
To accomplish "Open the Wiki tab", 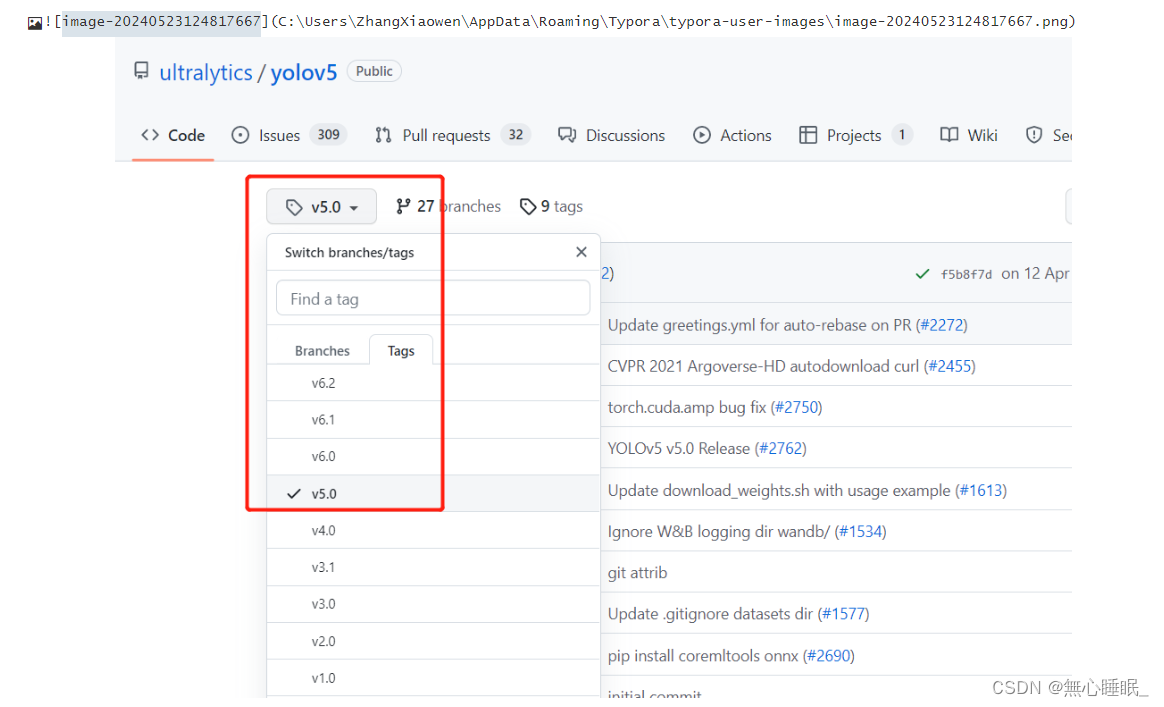I will point(968,135).
